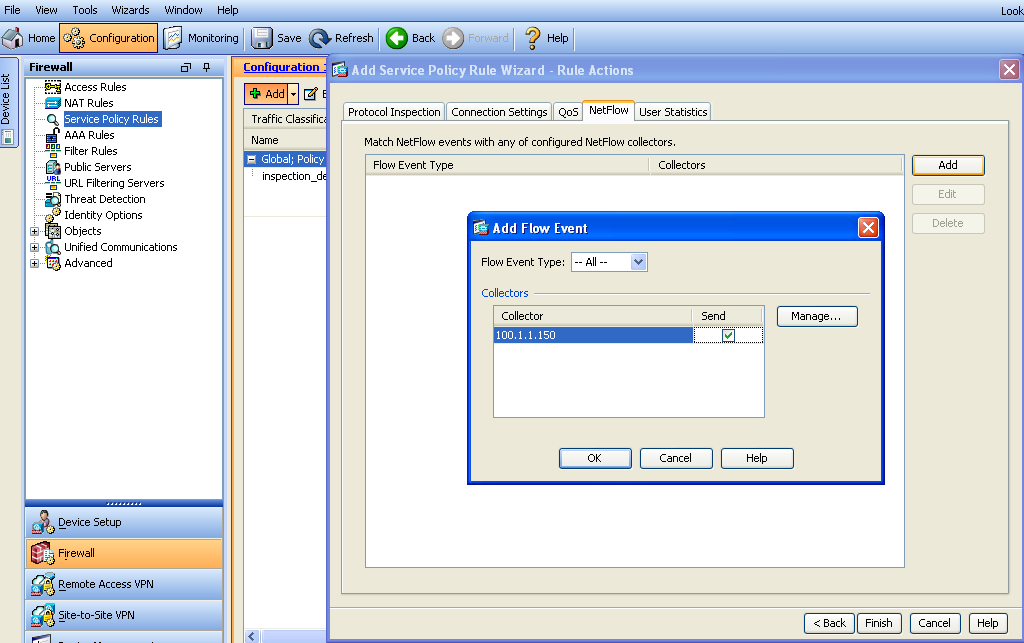Open the Wizards menu
Viewport: 1024px width, 643px height.
click(130, 10)
